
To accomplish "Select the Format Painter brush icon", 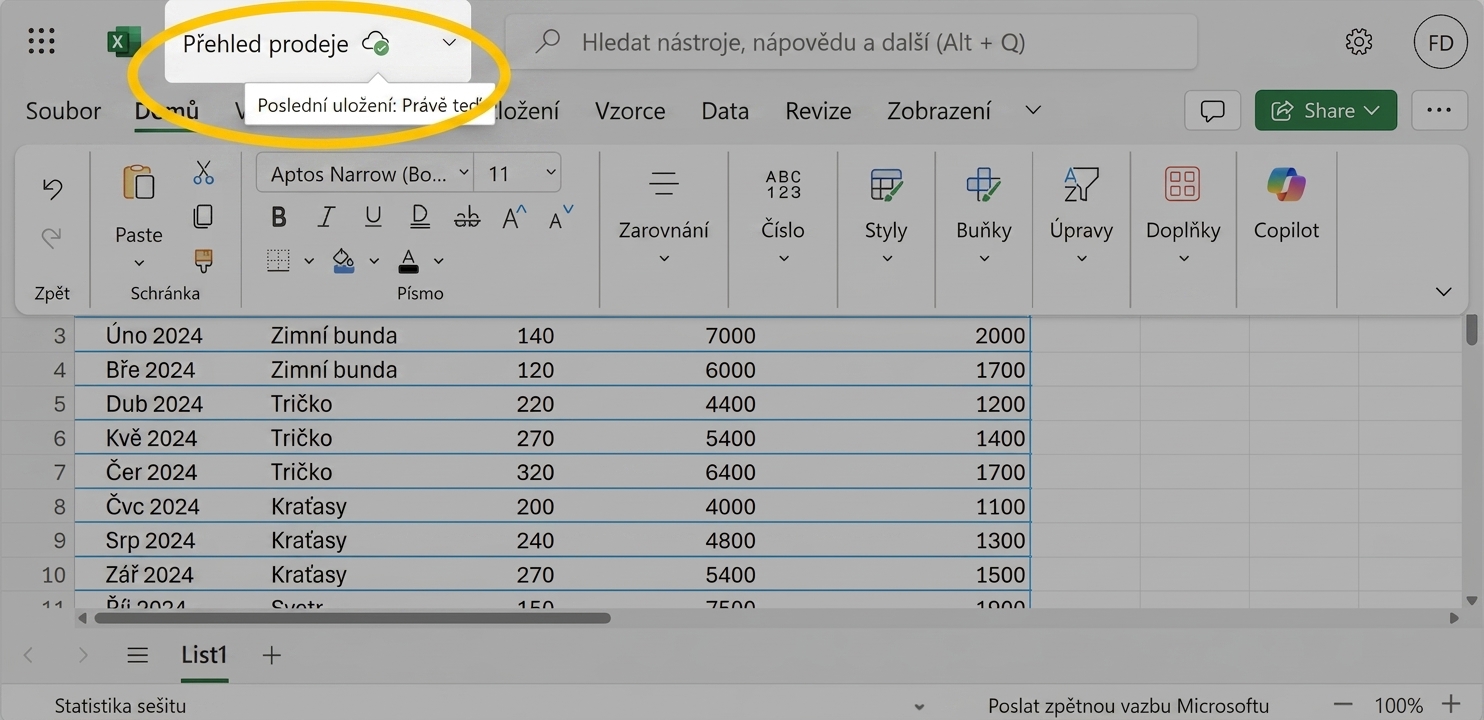I will (203, 260).
